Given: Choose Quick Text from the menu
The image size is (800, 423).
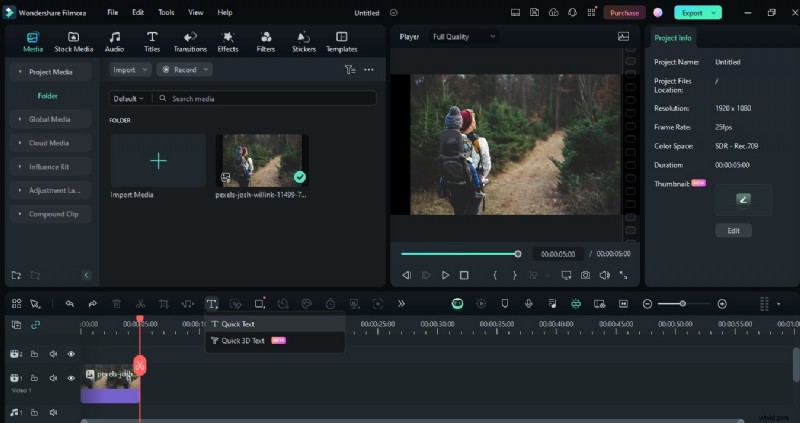Looking at the screenshot, I should pos(238,324).
